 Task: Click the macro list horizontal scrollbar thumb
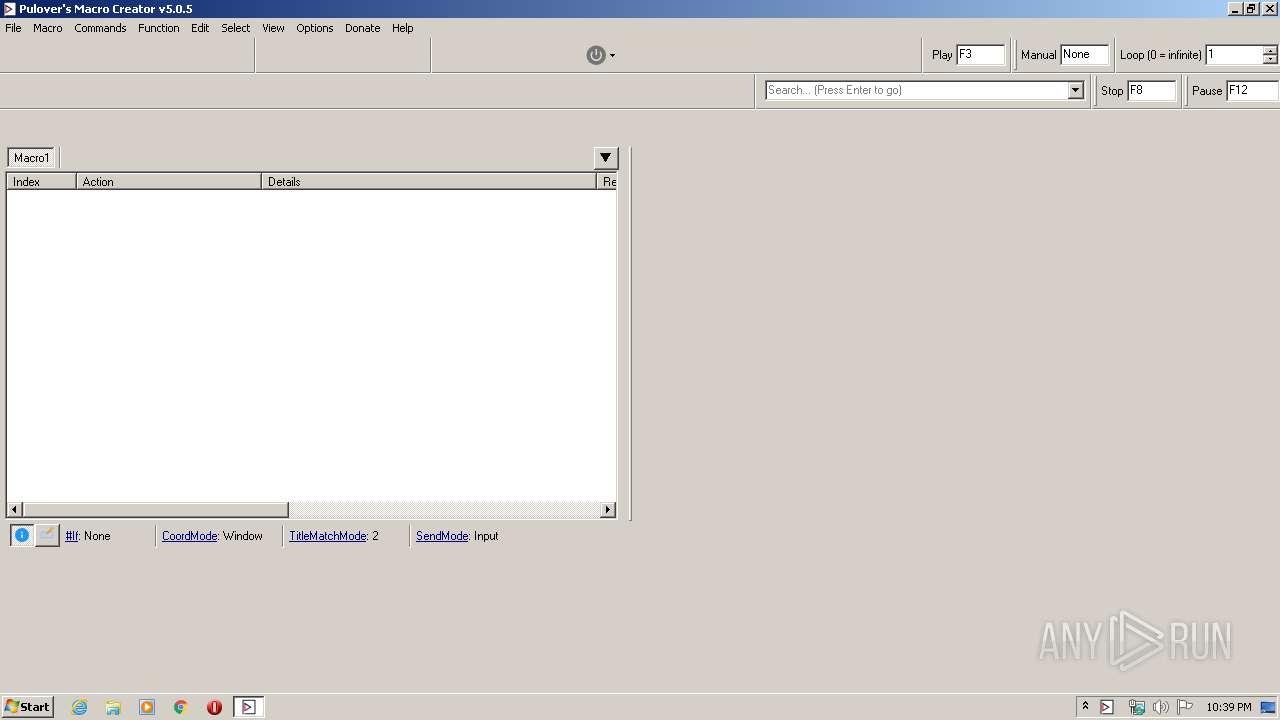coord(156,510)
